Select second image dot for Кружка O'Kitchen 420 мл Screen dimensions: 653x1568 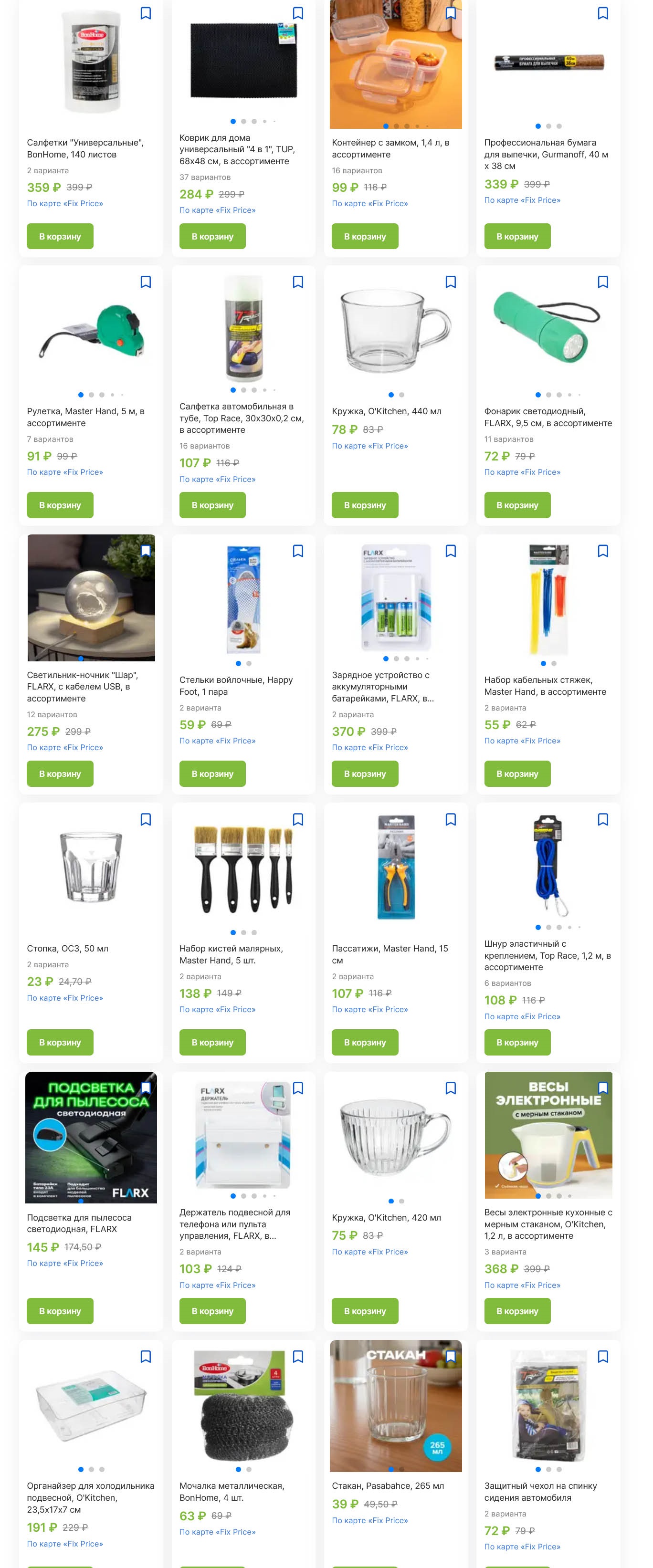click(x=401, y=1201)
